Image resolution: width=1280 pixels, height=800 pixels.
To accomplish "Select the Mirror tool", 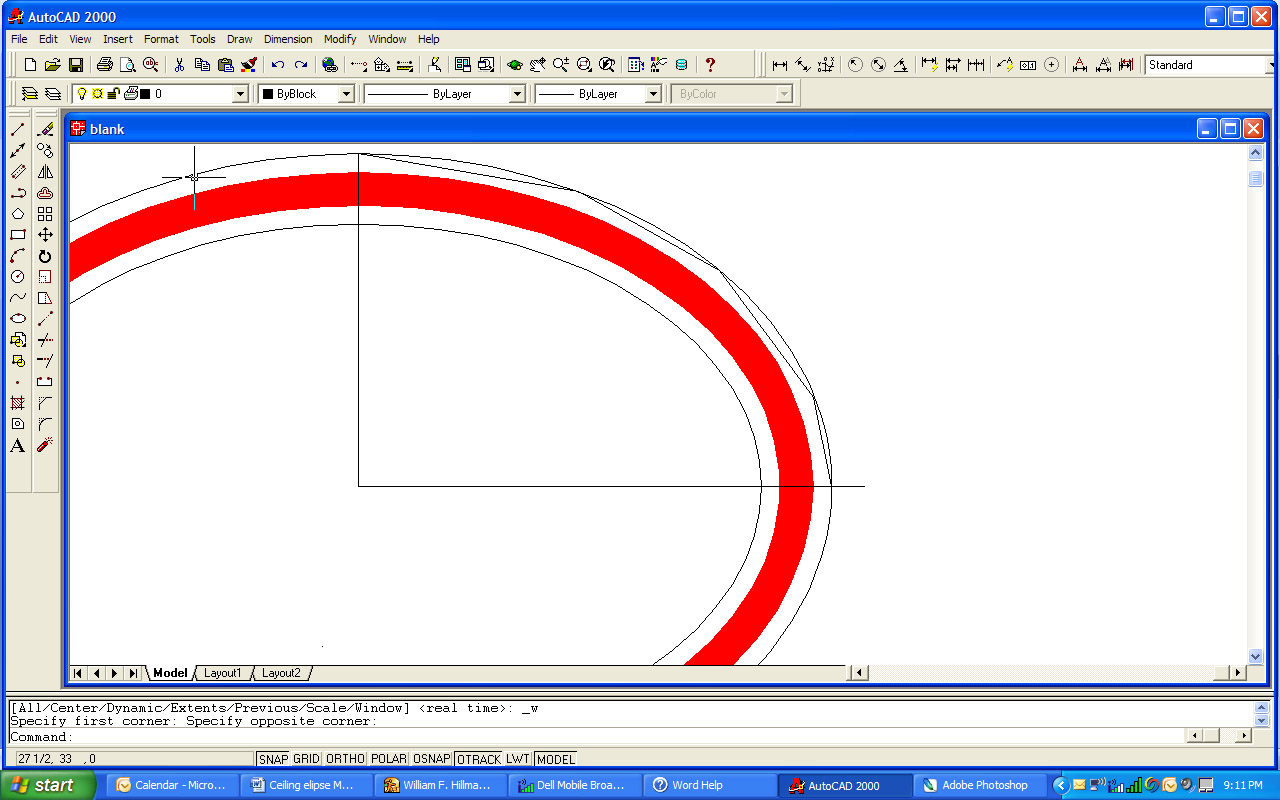I will [x=45, y=172].
